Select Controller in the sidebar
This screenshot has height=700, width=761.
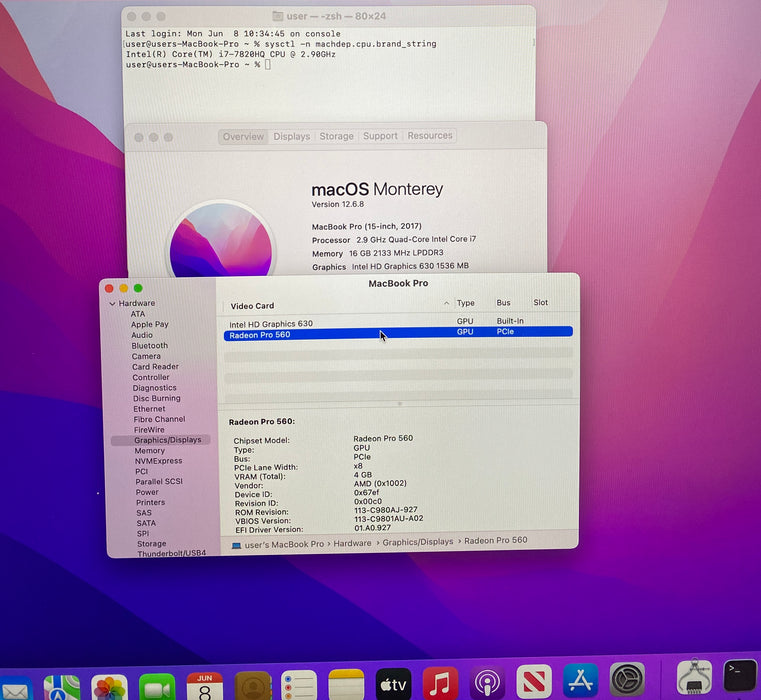151,377
